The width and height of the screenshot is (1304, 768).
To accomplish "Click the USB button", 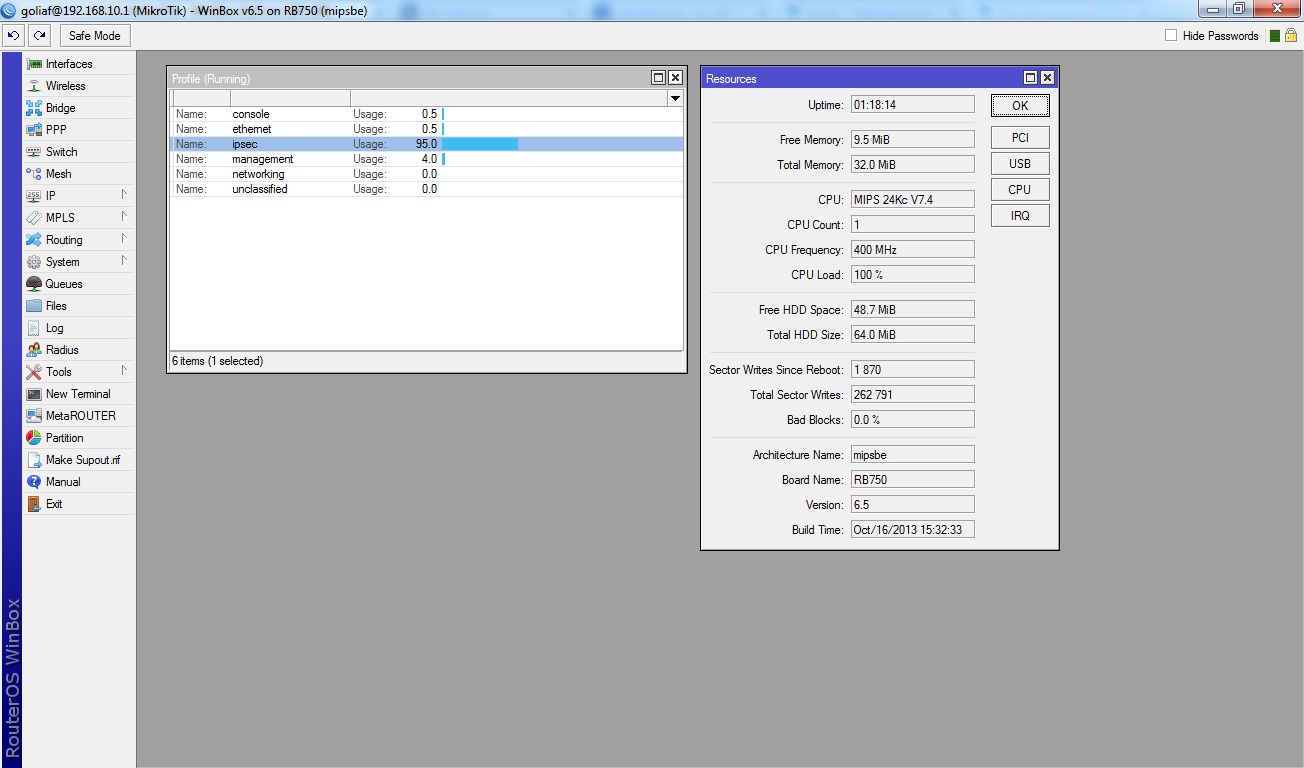I will 1020,164.
